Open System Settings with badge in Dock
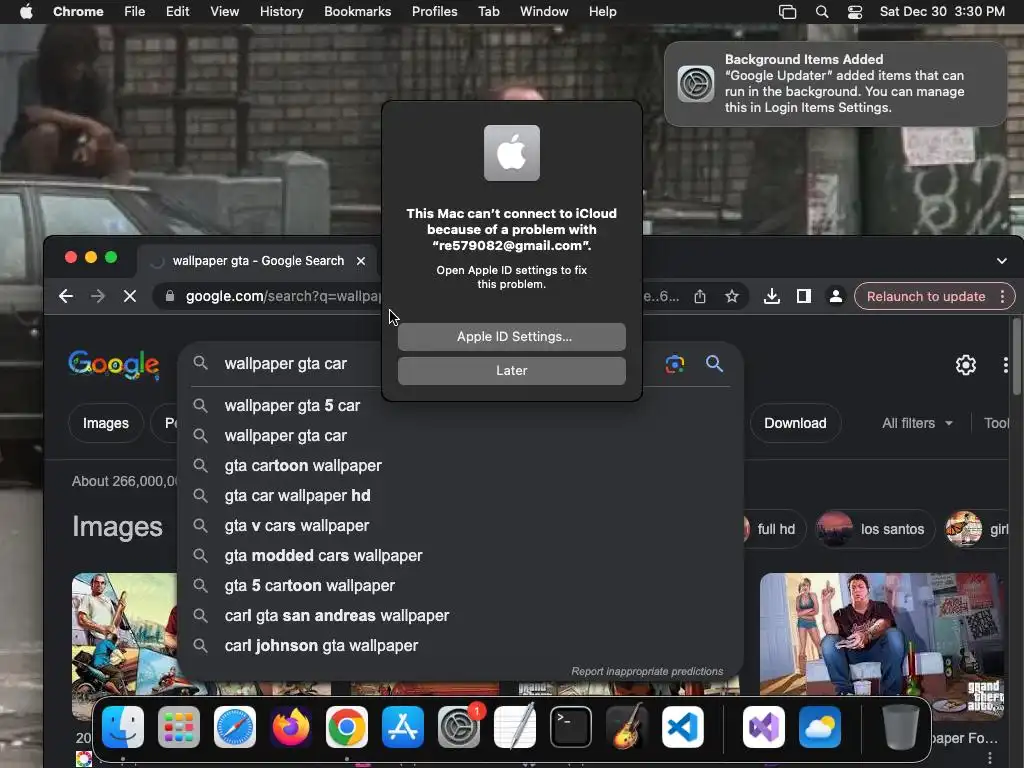 tap(459, 727)
